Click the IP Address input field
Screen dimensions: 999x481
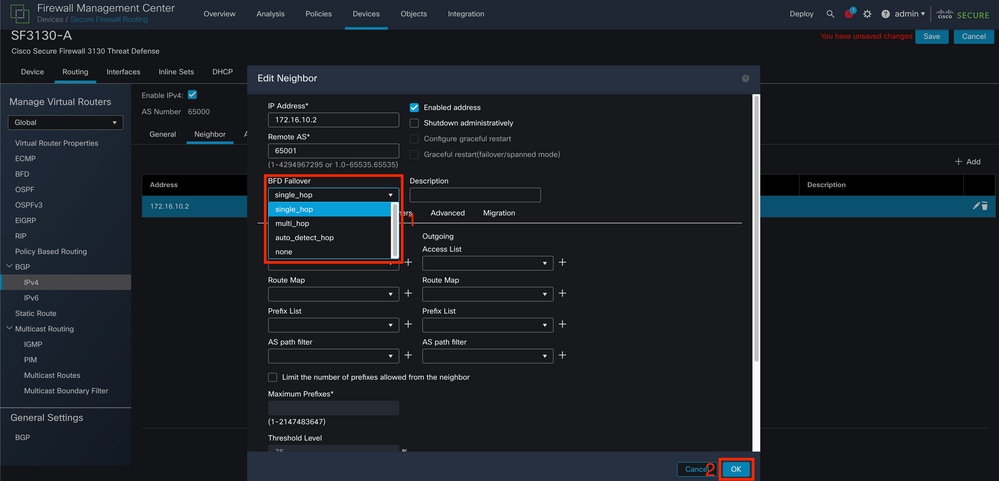coord(333,120)
